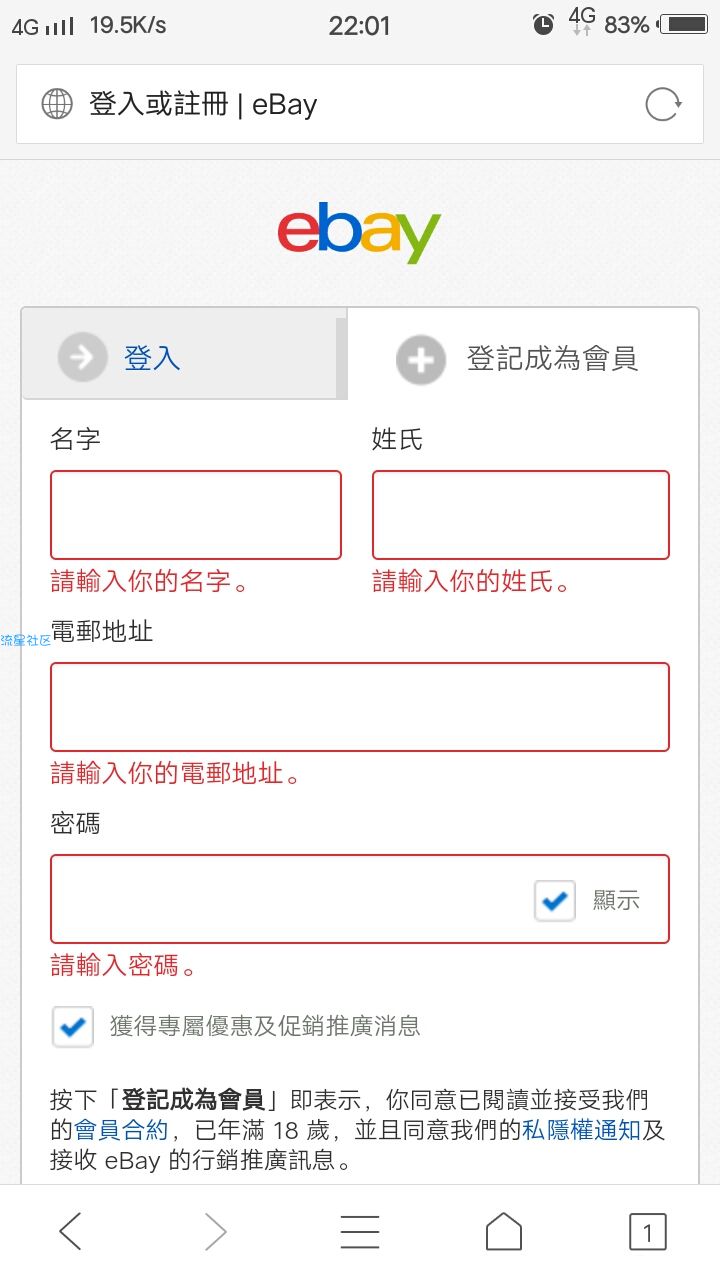Image resolution: width=720 pixels, height=1280 pixels.
Task: Open the browser hamburger menu
Action: coord(360,1232)
